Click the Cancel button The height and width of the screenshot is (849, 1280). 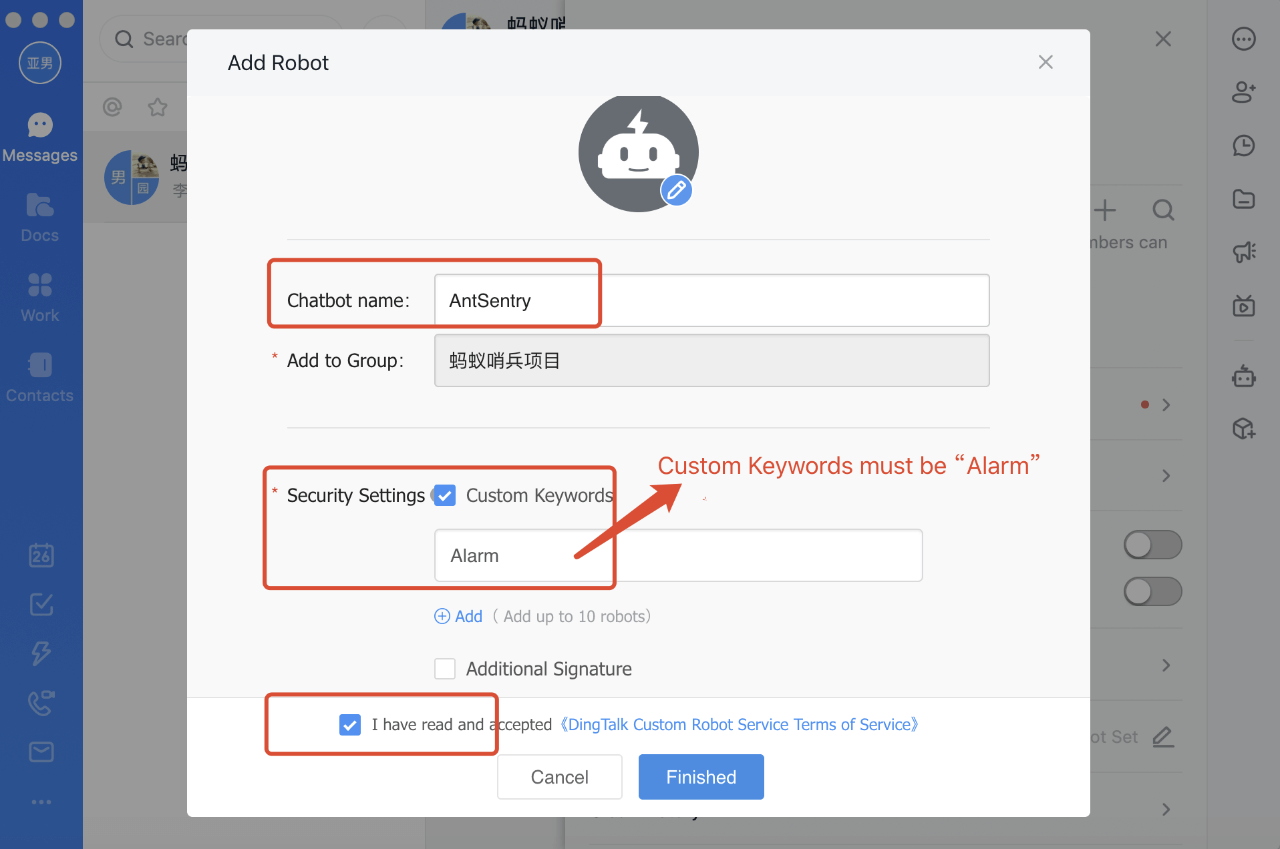[x=560, y=777]
